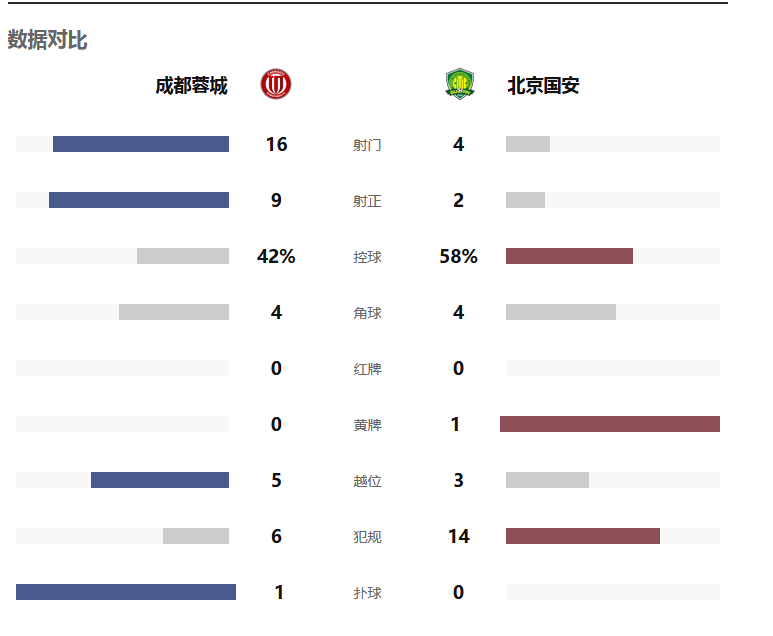773x636 pixels.
Task: Click Beijing's red yellow-card bar for 黄牌
Action: [x=610, y=424]
